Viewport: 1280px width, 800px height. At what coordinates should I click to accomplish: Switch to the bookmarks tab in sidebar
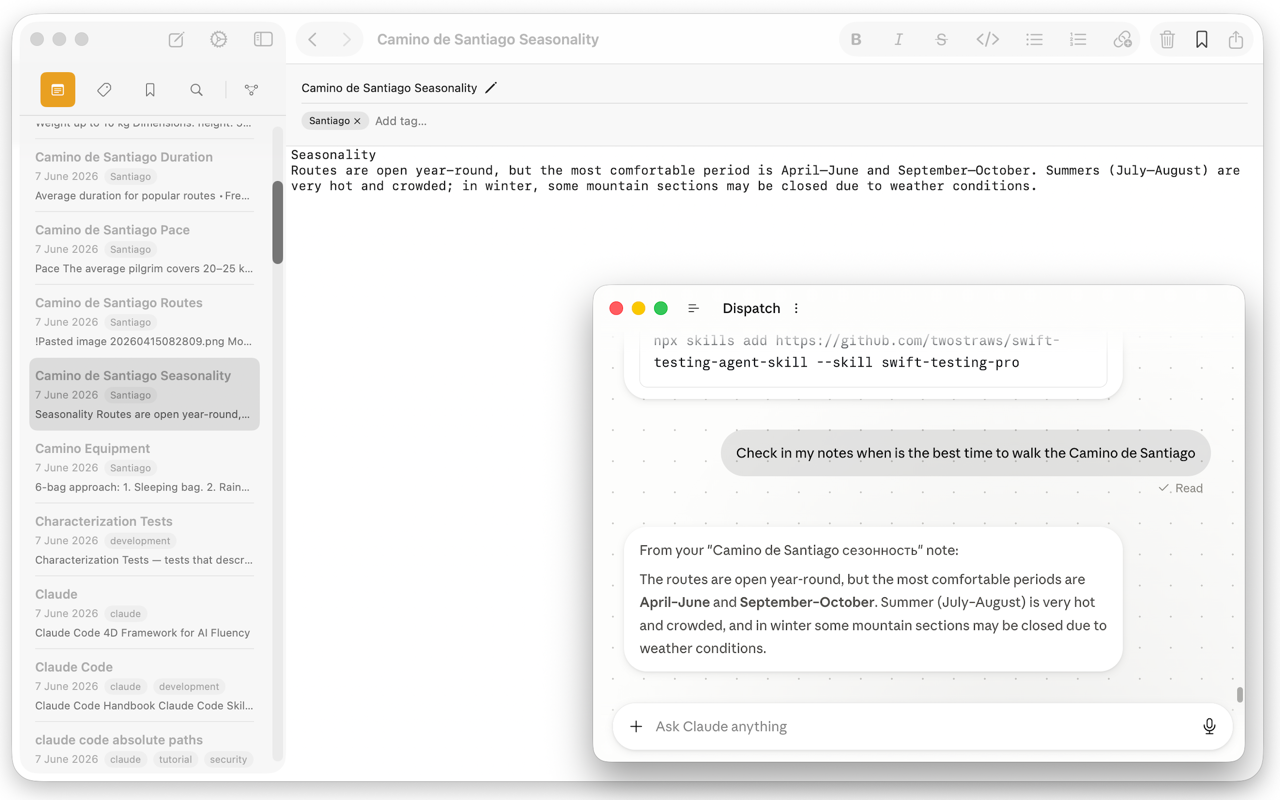[x=150, y=90]
